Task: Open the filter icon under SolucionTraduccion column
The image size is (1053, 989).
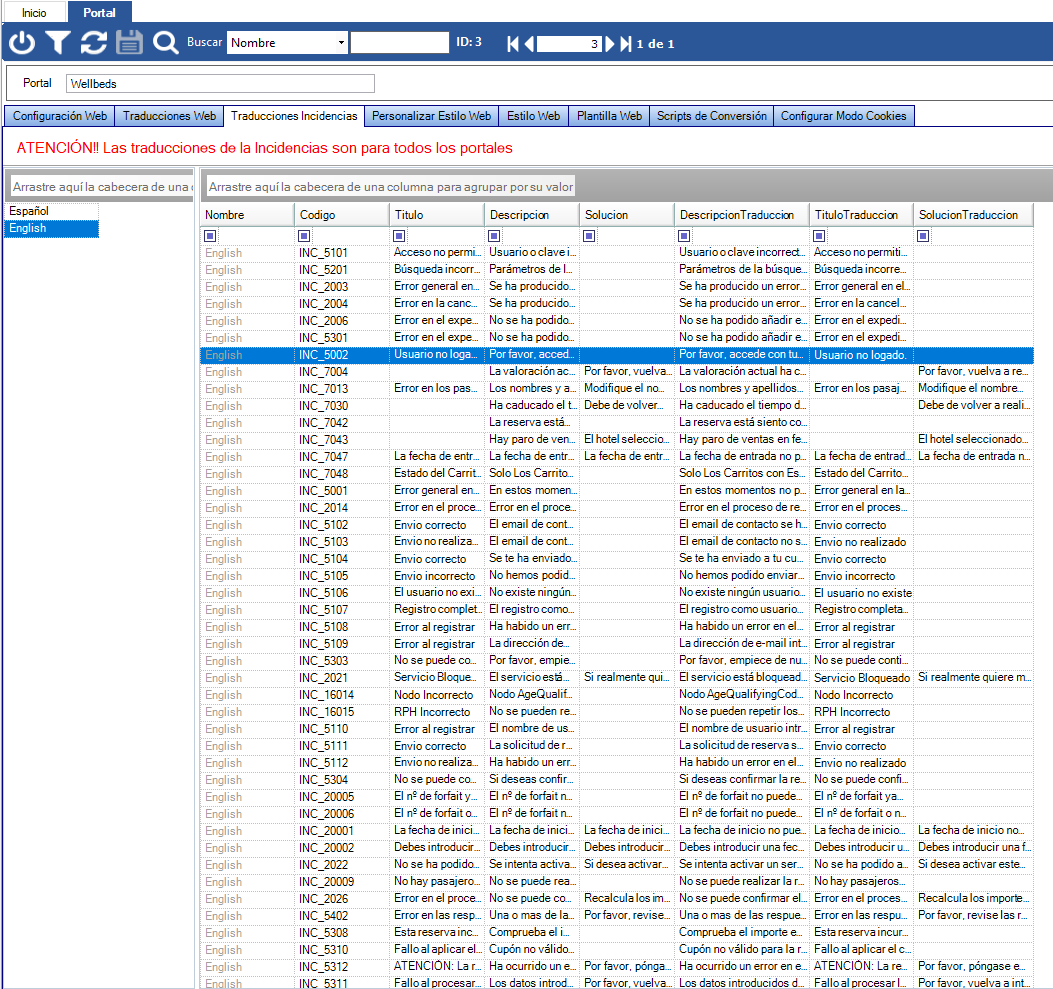Action: coord(923,236)
